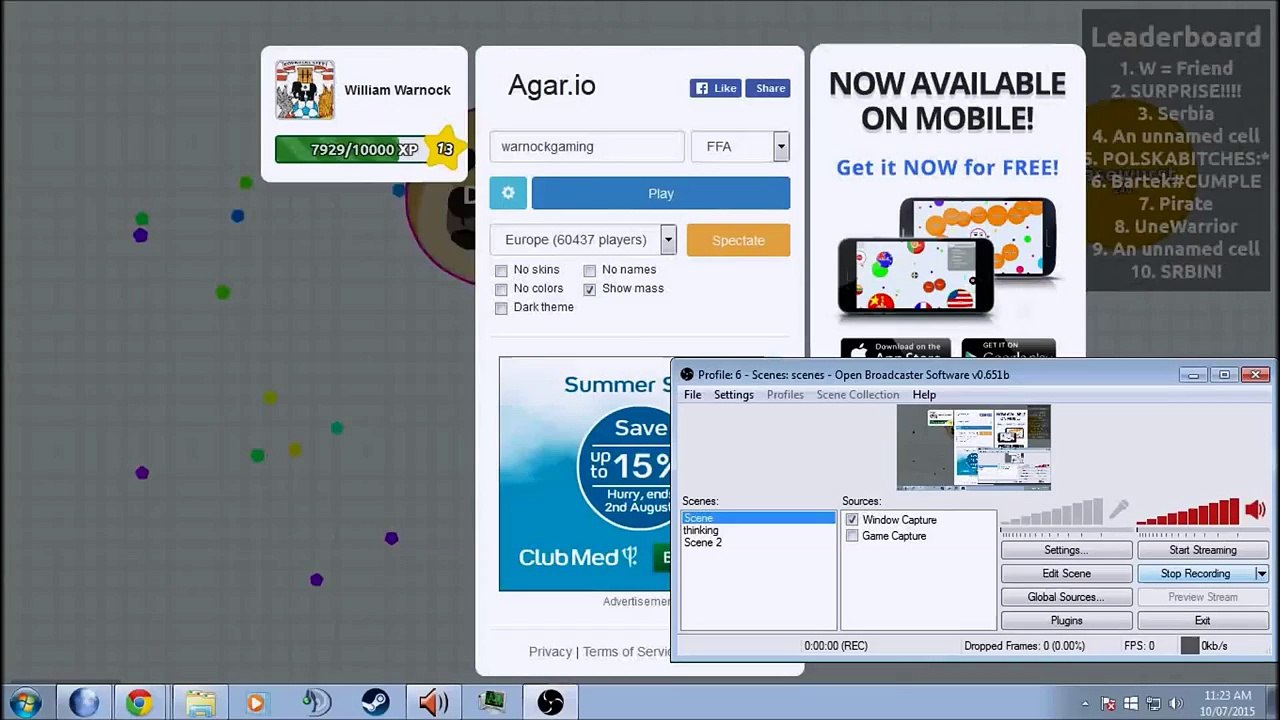Adjust the OBS desktop volume slider
Screen dimensions: 1280x720
(1188, 513)
